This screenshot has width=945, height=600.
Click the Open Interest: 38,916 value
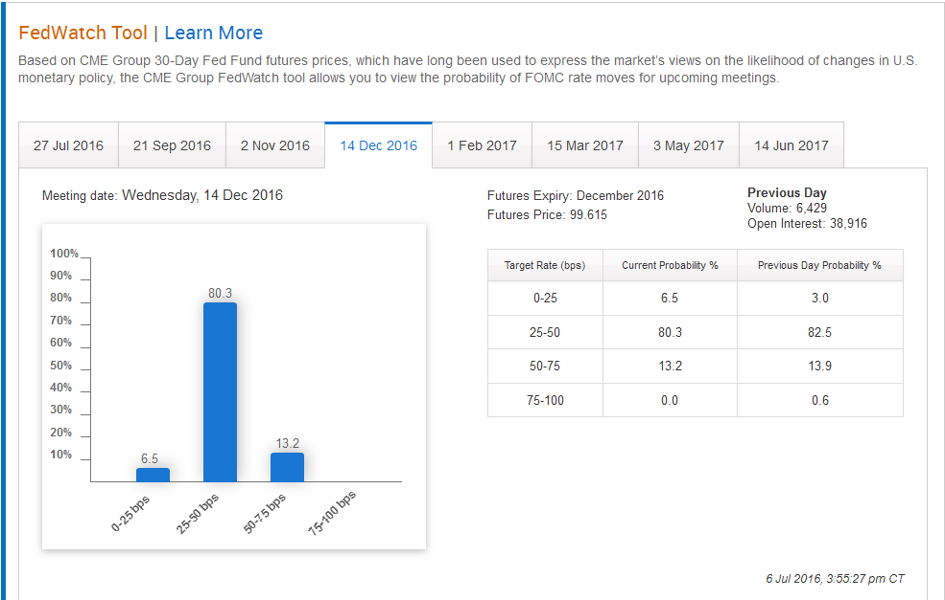tap(807, 223)
